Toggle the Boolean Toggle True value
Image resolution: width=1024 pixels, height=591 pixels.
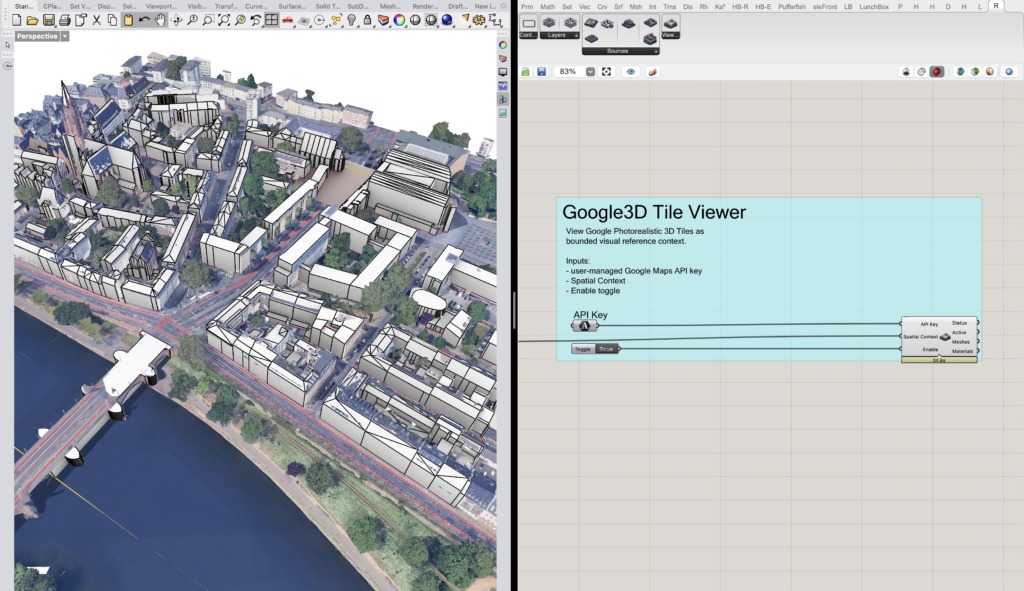[607, 349]
